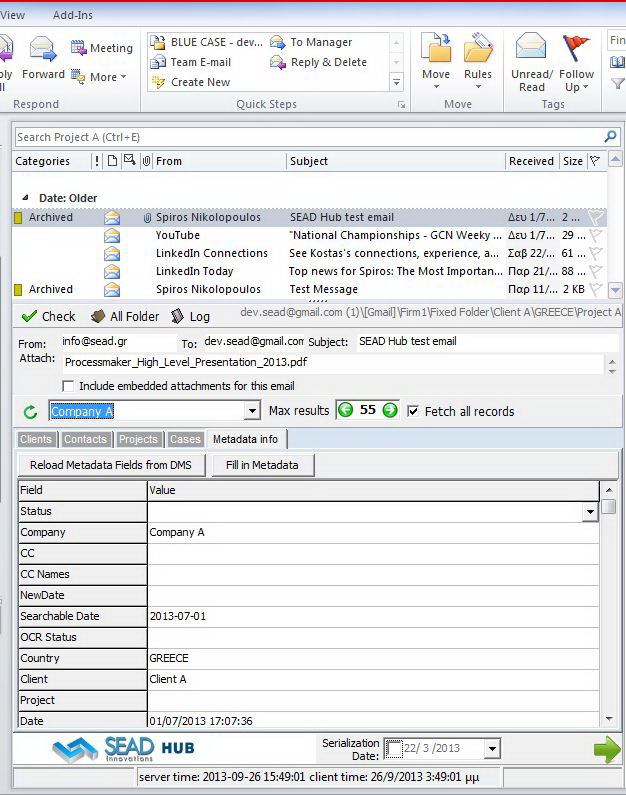Open the Quick Steps dialog launcher
This screenshot has width=626, height=795.
[x=401, y=105]
